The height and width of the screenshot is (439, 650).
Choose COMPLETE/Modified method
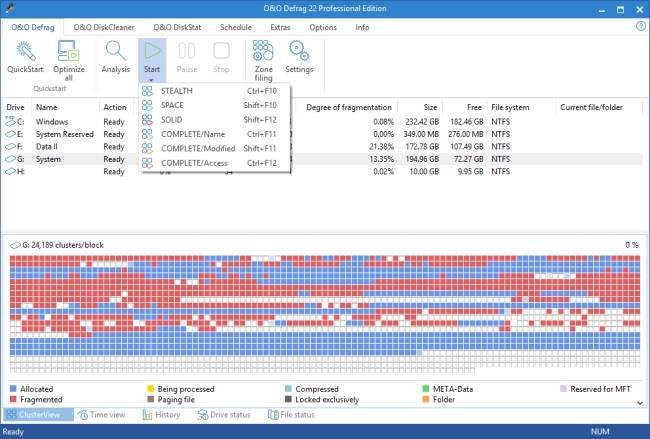pos(215,148)
